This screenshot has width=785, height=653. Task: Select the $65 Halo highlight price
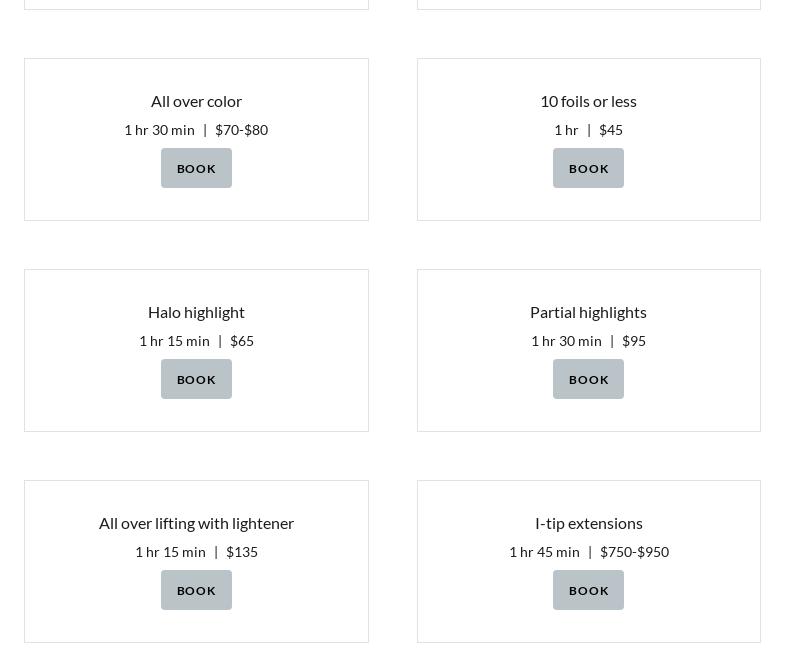pyautogui.click(x=242, y=341)
